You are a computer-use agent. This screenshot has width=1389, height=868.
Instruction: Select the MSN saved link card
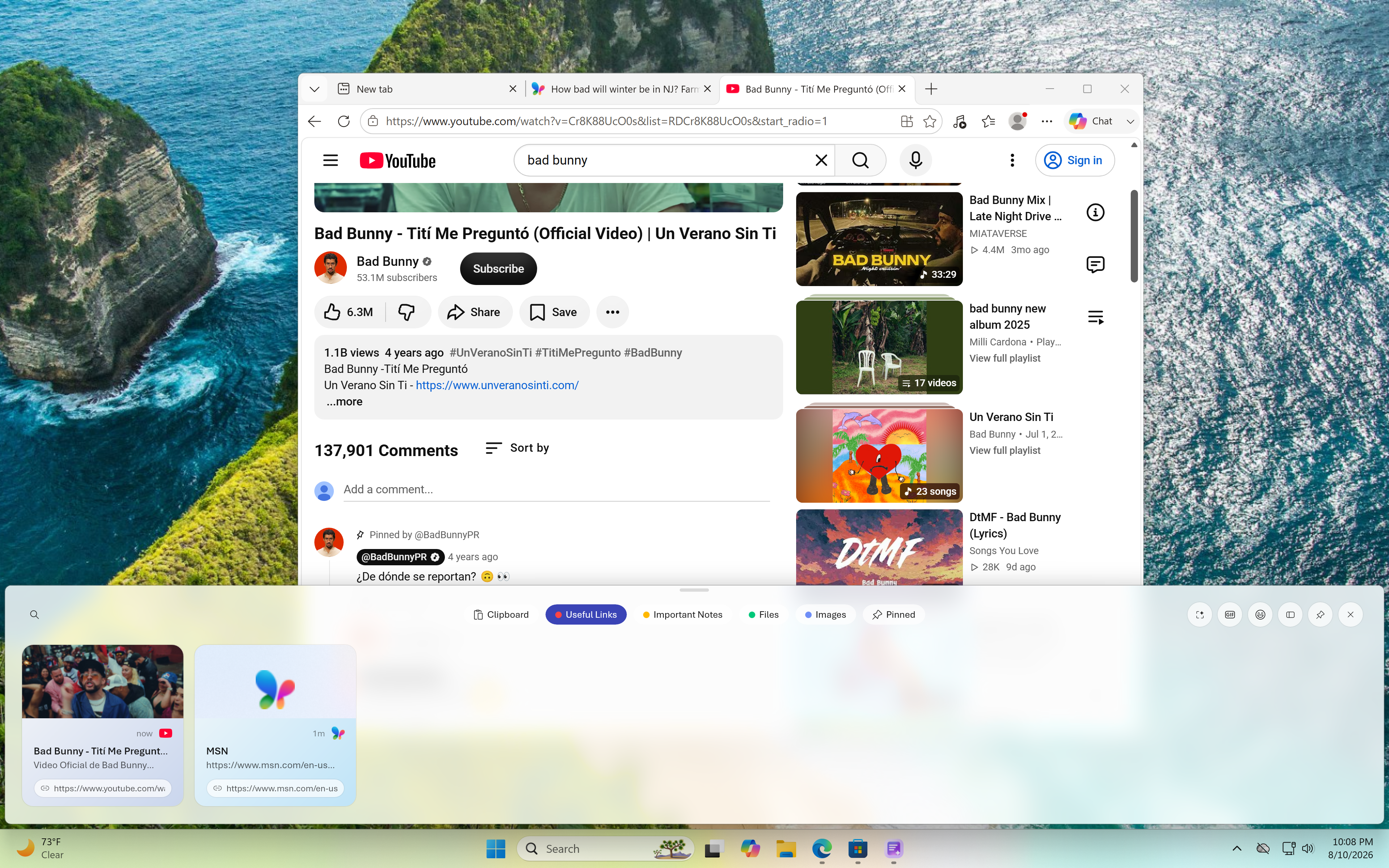click(275, 725)
